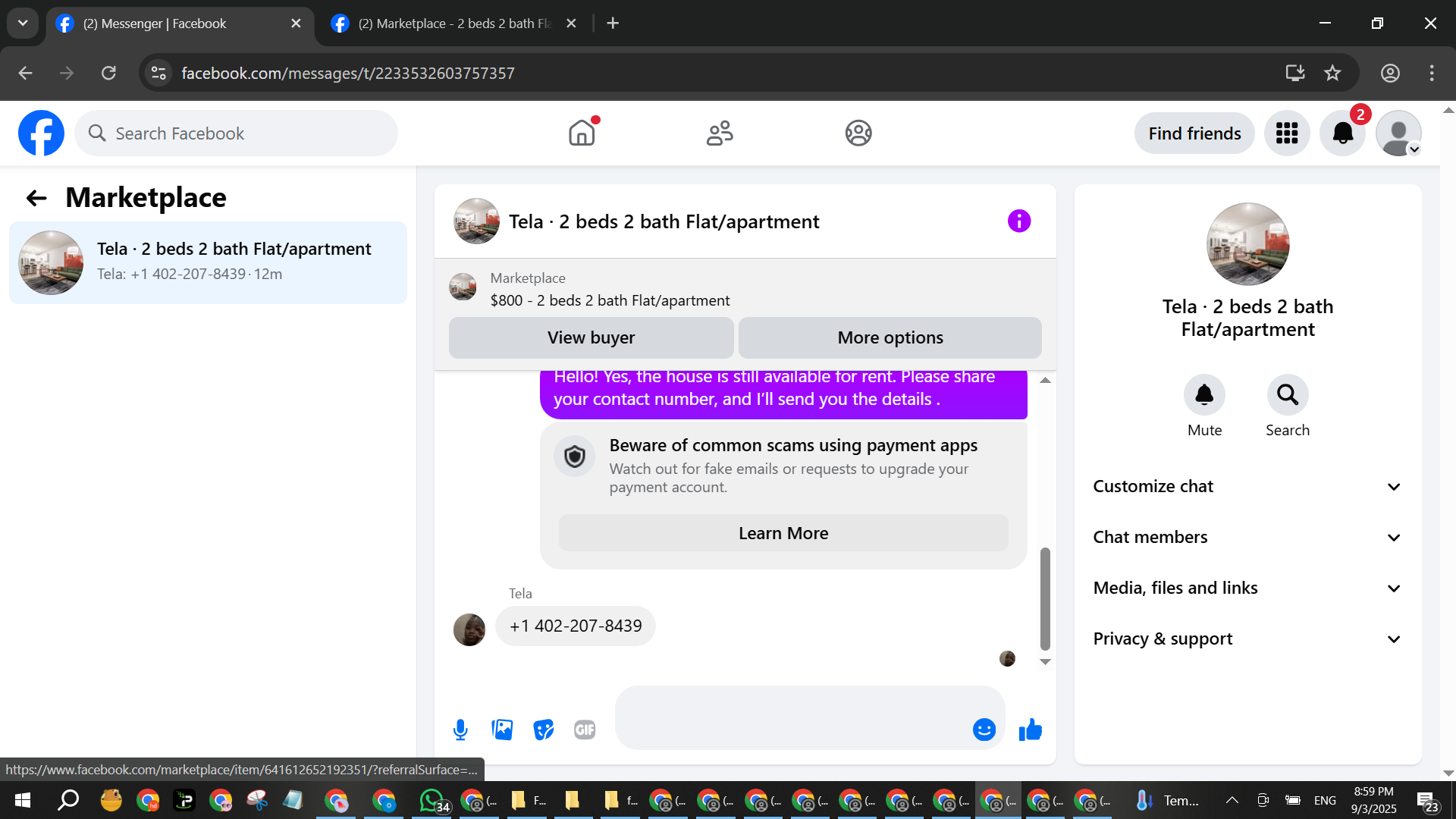Click the browser back arrow

coord(25,73)
